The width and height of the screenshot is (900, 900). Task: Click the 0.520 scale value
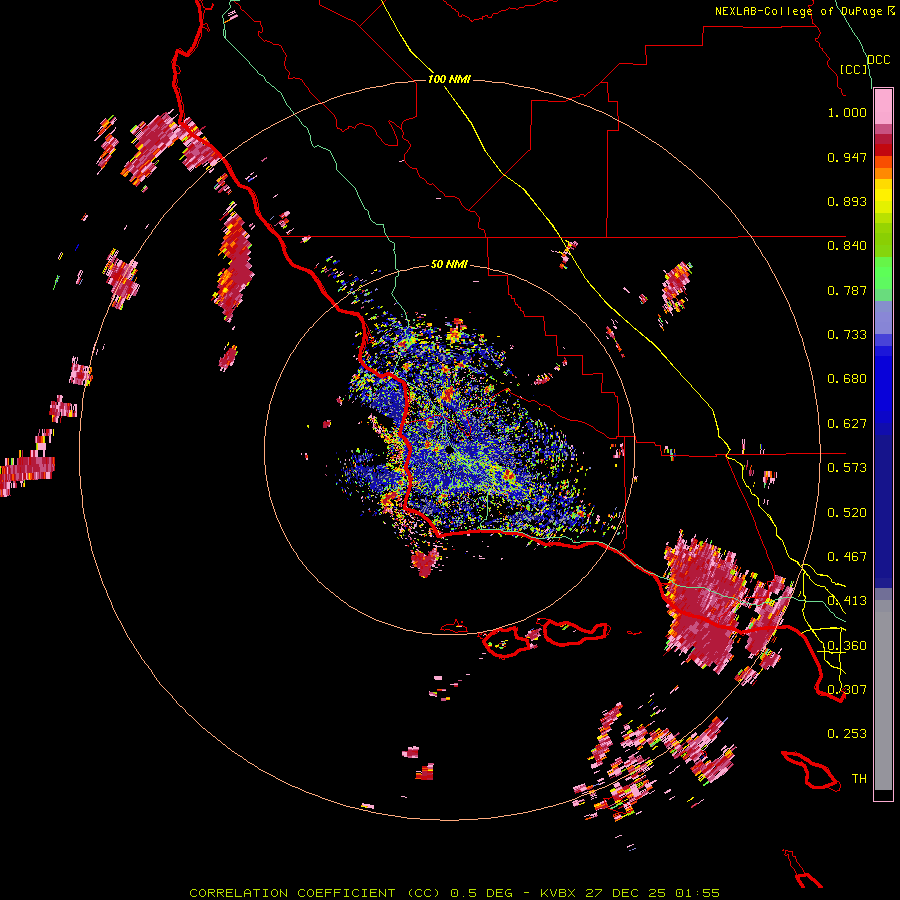click(847, 513)
